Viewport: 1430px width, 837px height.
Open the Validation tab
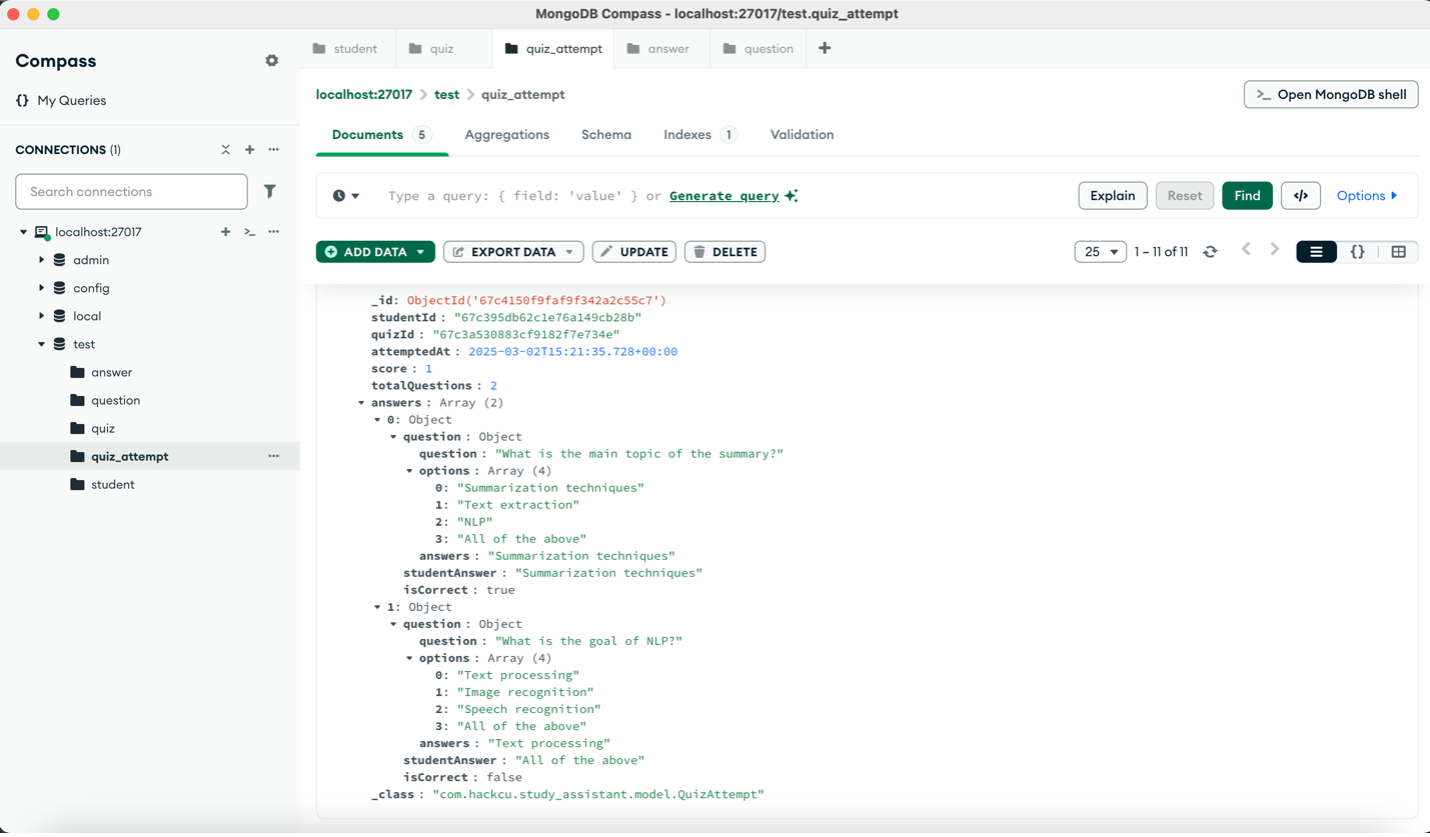pos(802,135)
